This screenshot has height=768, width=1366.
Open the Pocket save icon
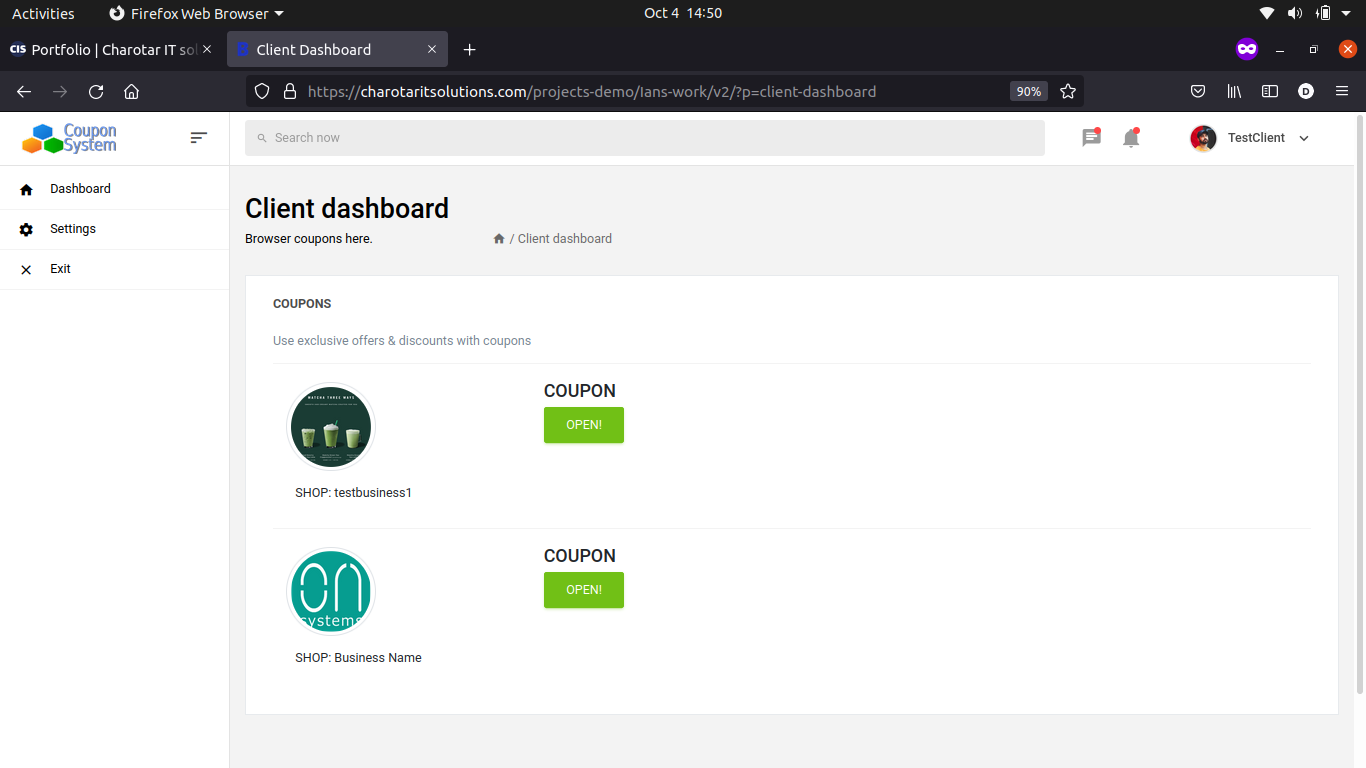[1198, 91]
